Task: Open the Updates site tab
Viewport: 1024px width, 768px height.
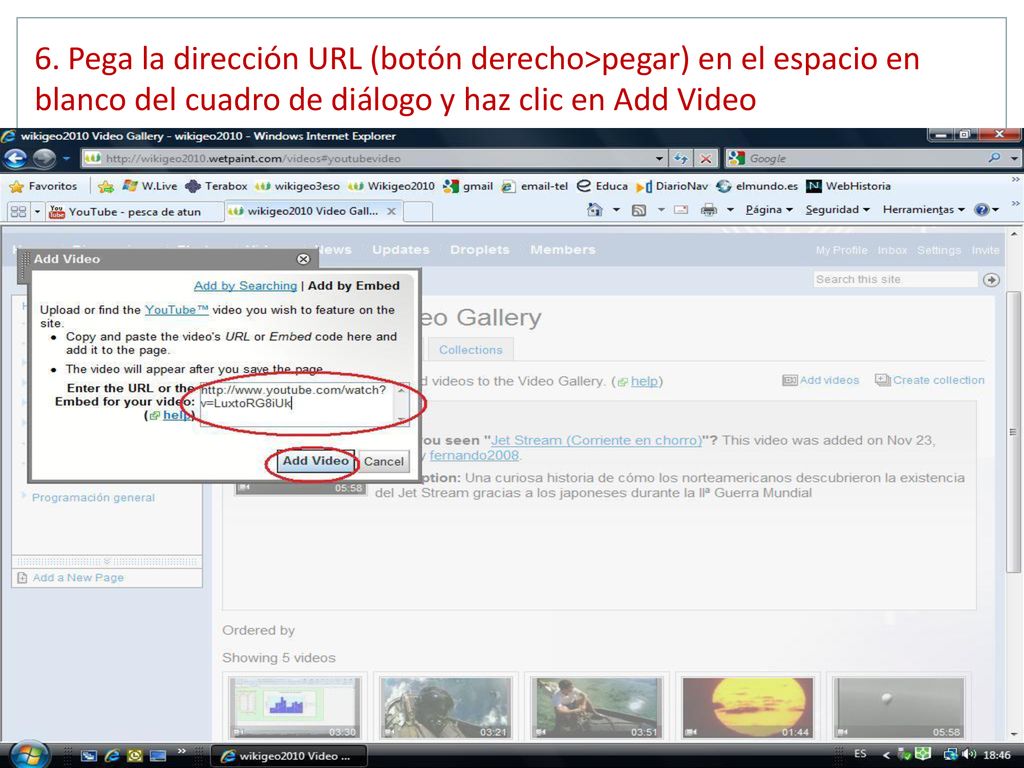Action: pos(400,249)
